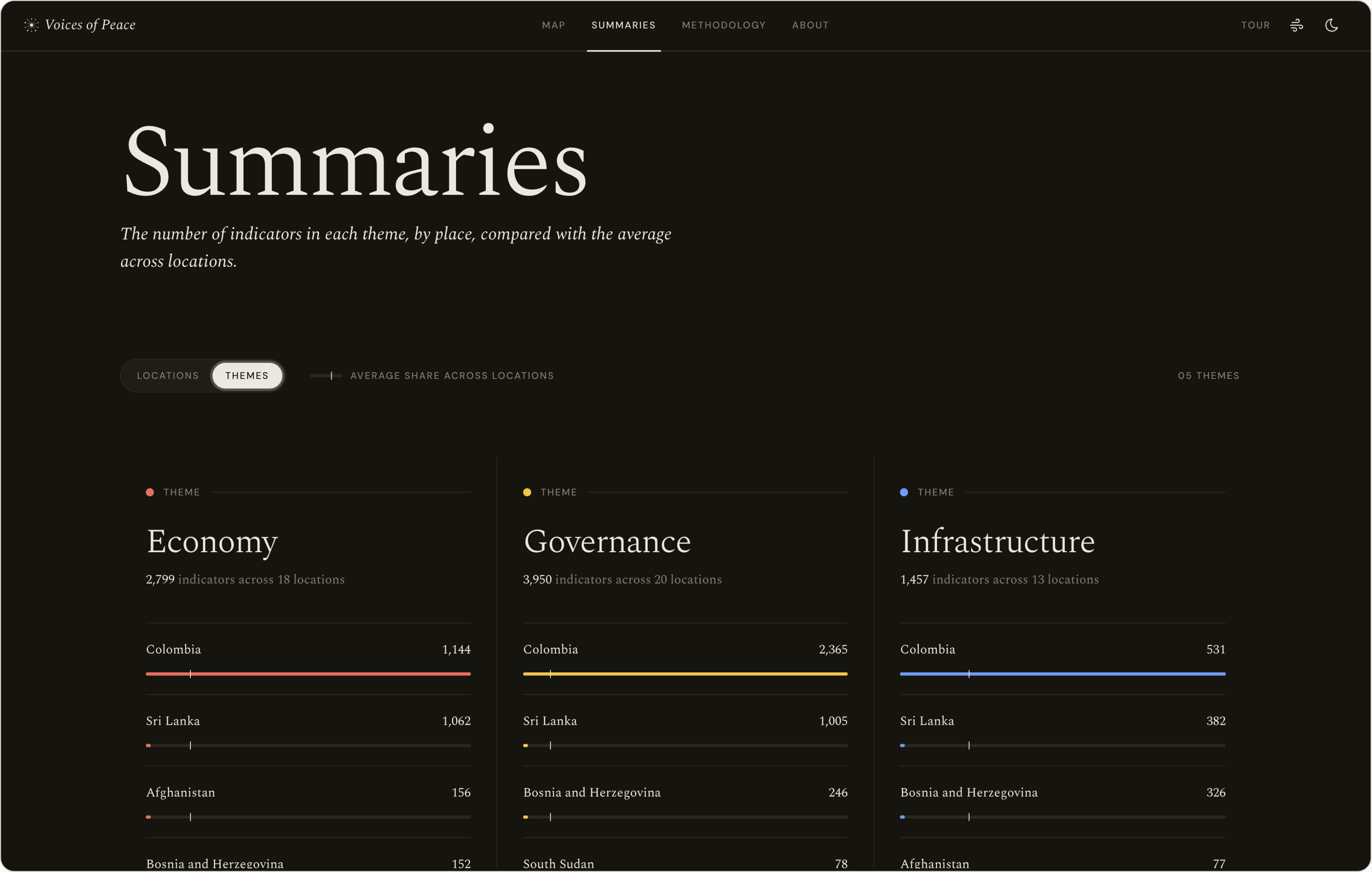
Task: Switch view to Locations
Action: coord(168,375)
